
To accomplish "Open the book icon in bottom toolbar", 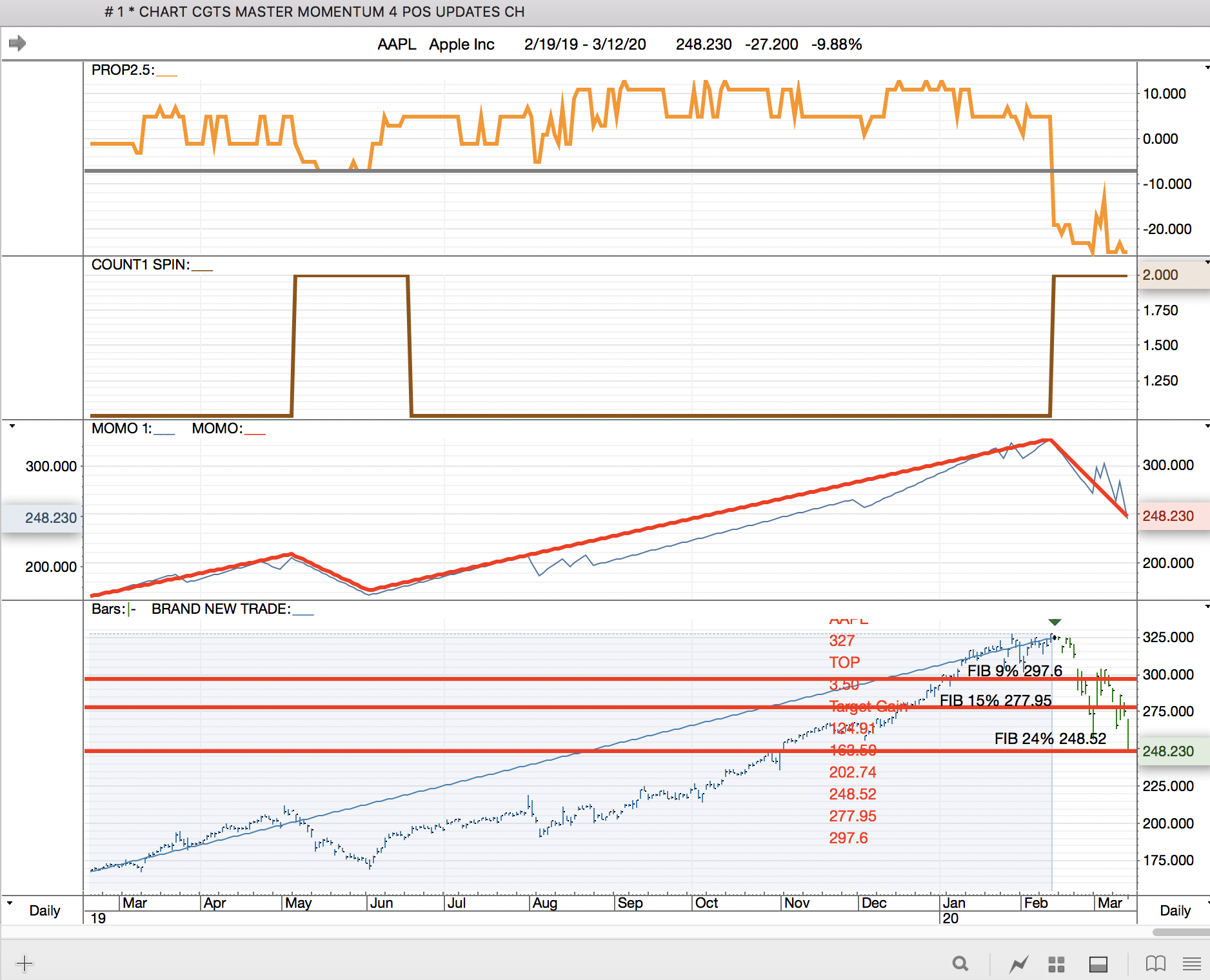I will coord(1156,964).
